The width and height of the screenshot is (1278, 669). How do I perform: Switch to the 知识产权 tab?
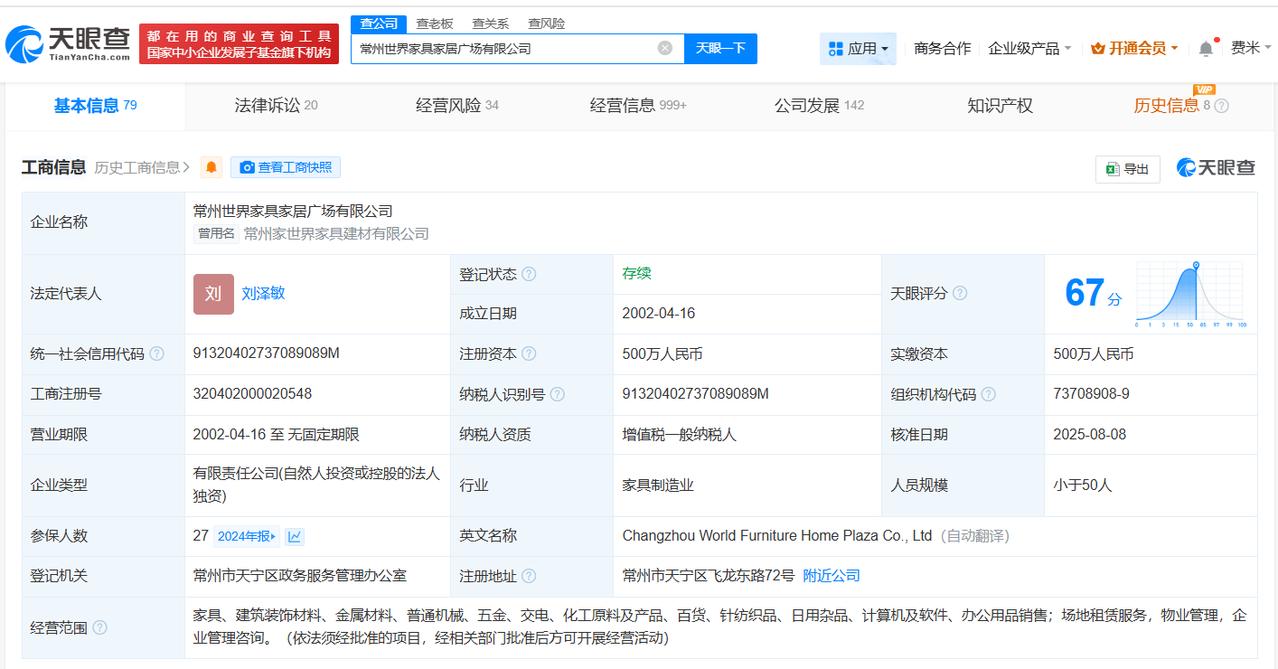tap(1000, 106)
